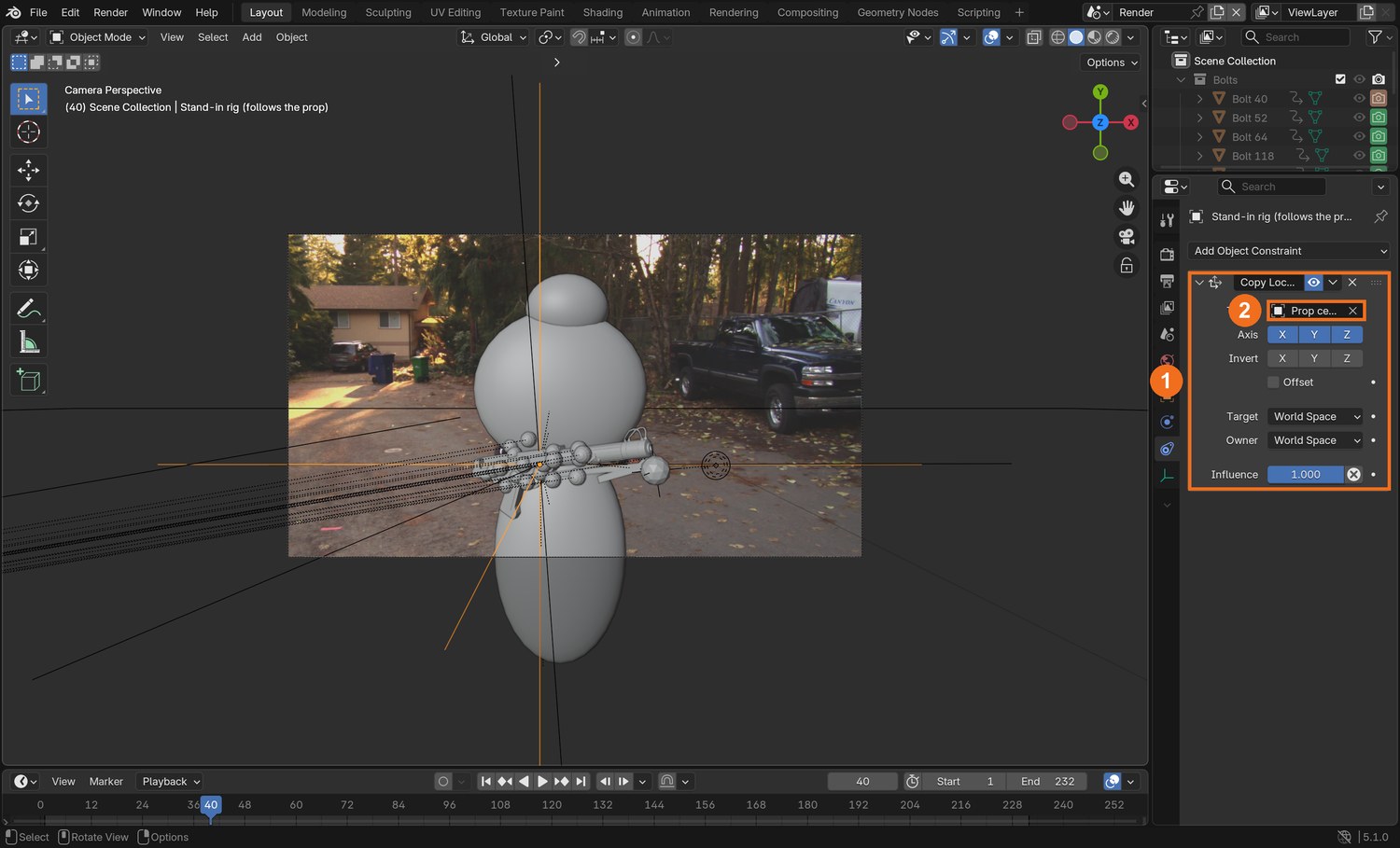Open Object Constraint properties tab
This screenshot has width=1400, height=848.
point(1167,449)
